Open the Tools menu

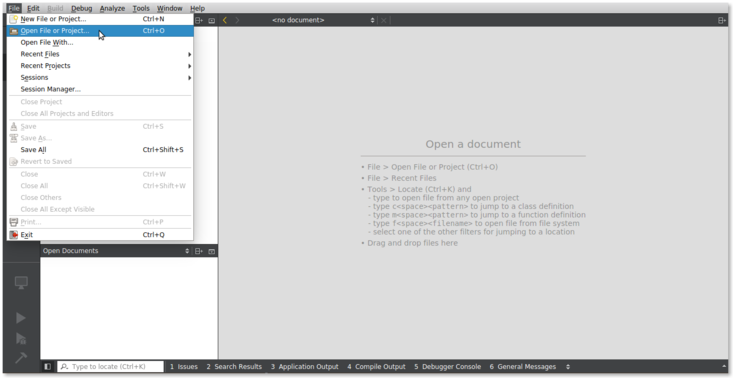click(x=141, y=8)
